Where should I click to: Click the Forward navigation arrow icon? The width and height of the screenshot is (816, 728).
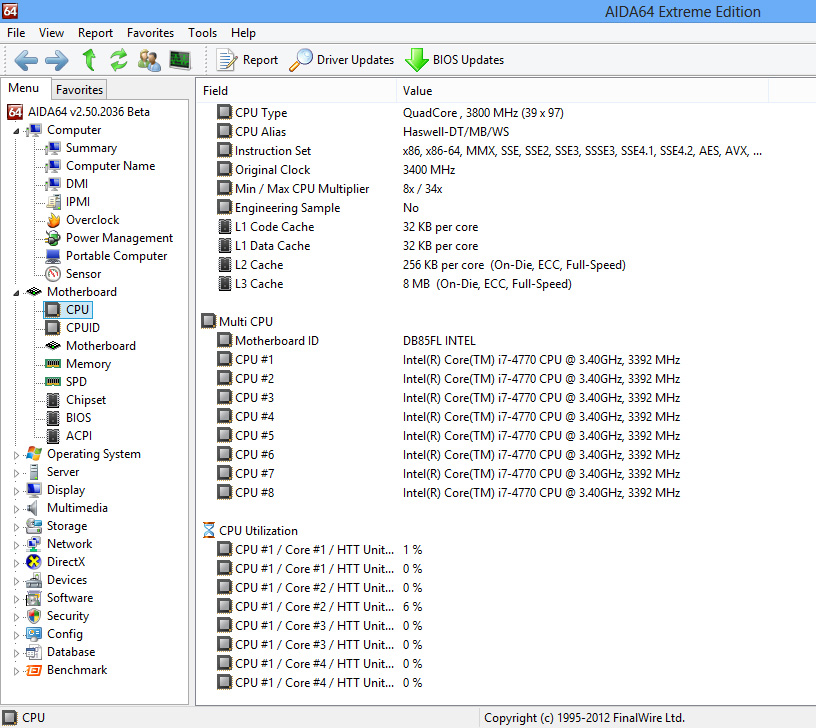coord(57,60)
